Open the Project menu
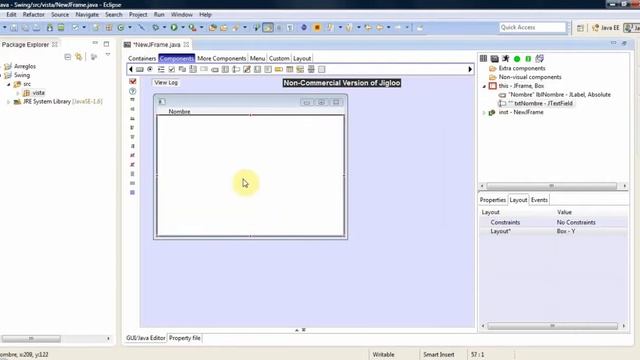Viewport: 640px width, 360px height. click(x=138, y=14)
